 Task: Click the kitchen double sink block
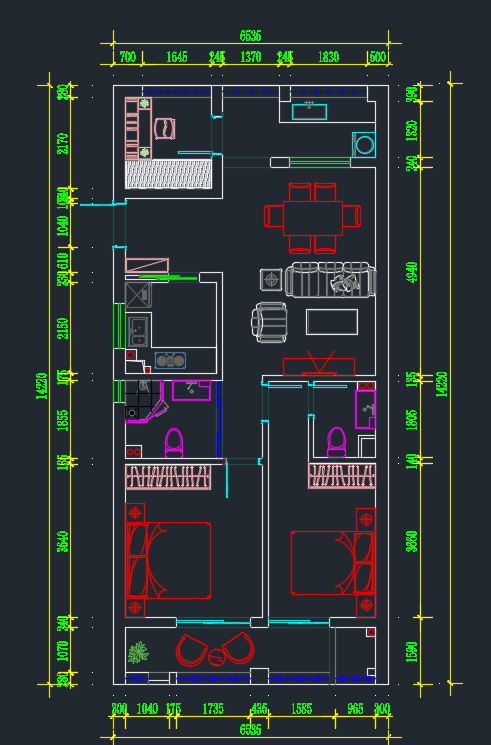138,331
